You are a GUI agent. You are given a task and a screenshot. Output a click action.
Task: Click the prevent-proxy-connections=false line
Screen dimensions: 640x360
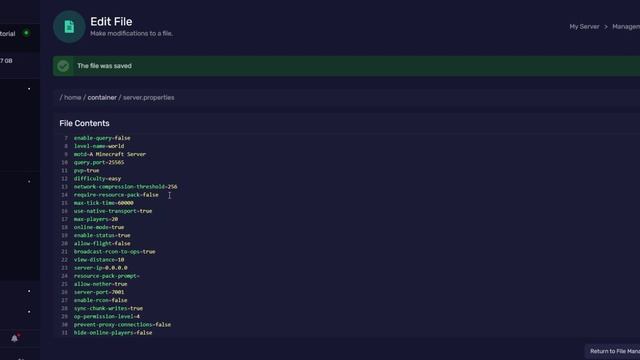(x=122, y=325)
